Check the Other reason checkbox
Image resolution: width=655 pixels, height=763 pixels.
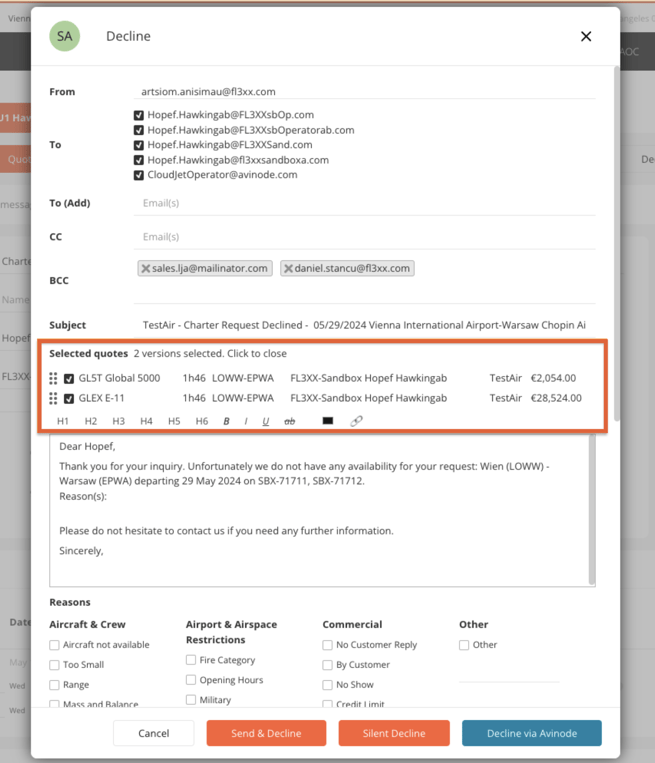pos(464,645)
